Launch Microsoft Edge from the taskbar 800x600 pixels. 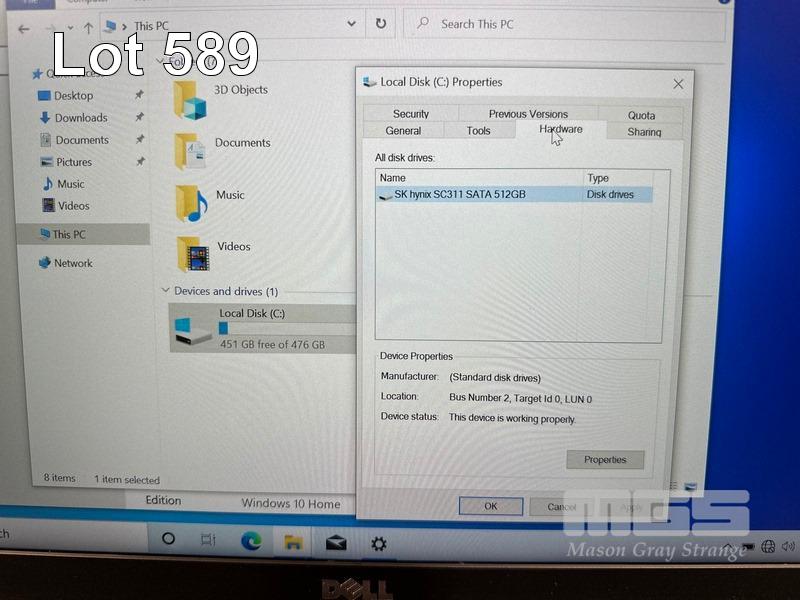[x=250, y=541]
